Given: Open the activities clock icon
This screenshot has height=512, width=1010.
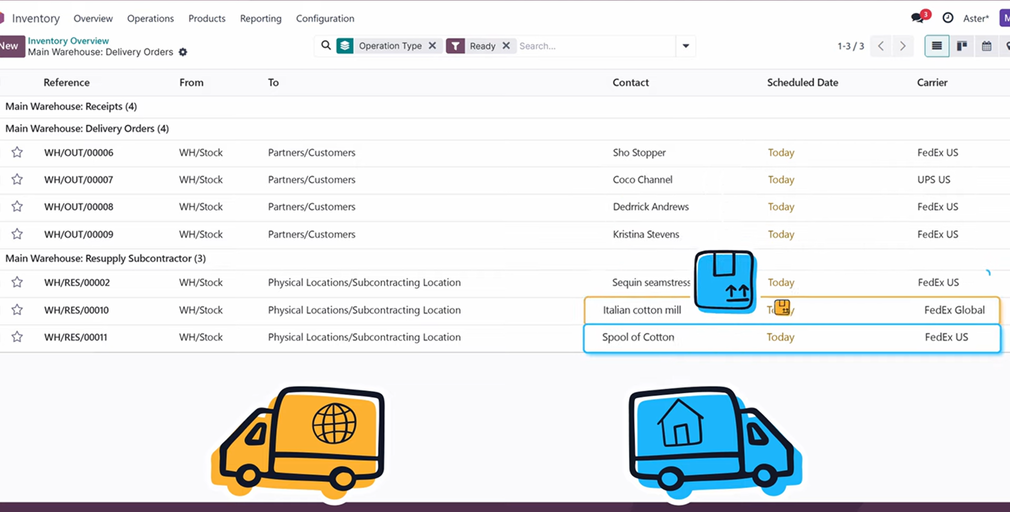Looking at the screenshot, I should (948, 18).
